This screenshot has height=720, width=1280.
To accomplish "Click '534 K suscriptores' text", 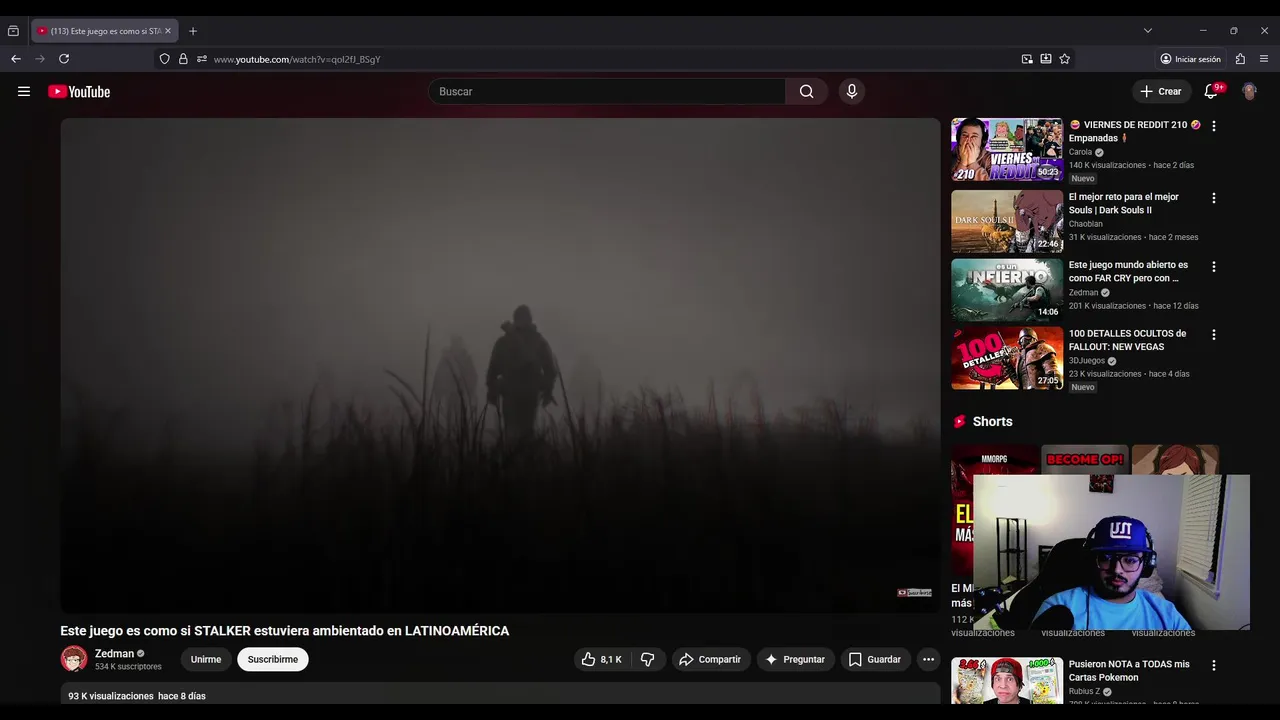I will point(128,667).
